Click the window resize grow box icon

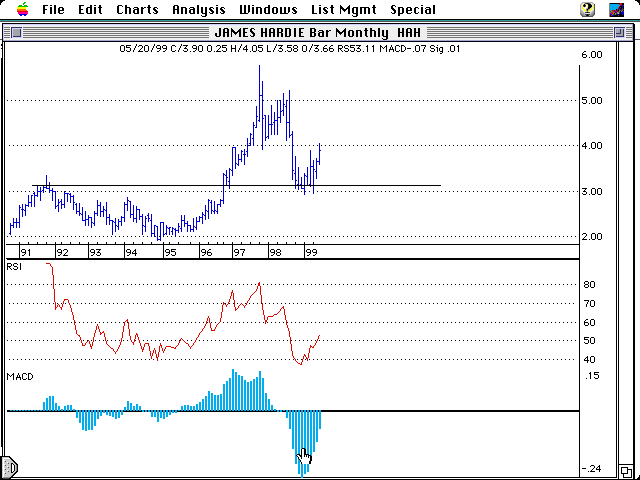[626, 471]
